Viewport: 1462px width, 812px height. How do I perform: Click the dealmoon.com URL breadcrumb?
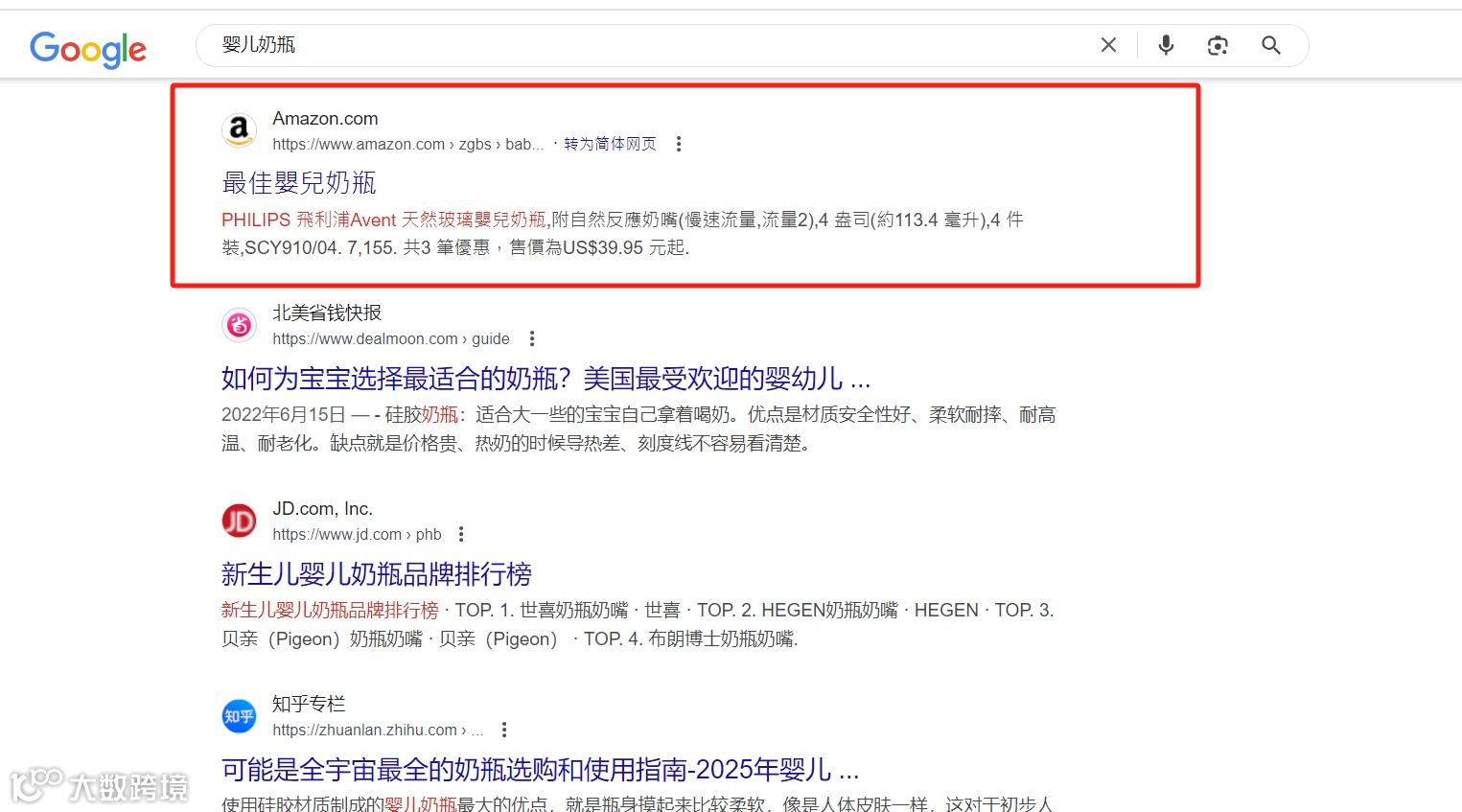click(x=391, y=338)
